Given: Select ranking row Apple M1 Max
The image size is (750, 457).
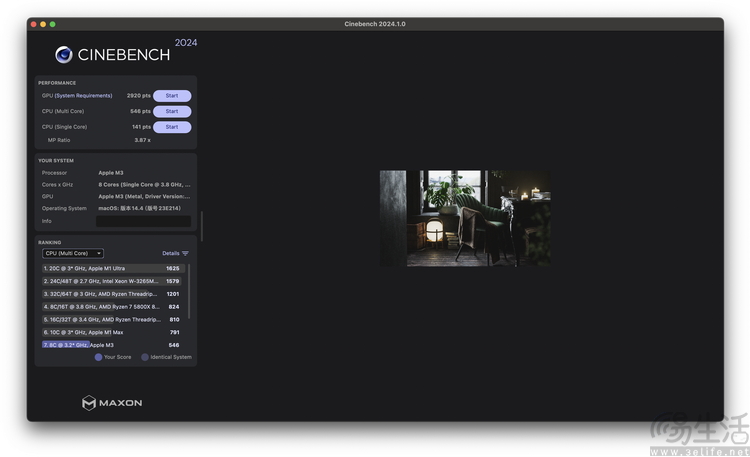Looking at the screenshot, I should coord(113,332).
